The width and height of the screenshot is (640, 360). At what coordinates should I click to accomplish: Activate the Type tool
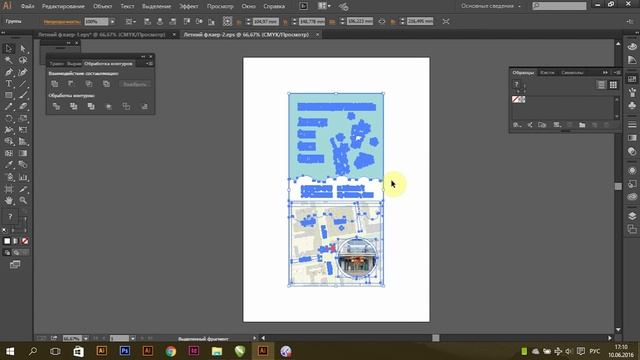click(x=9, y=84)
